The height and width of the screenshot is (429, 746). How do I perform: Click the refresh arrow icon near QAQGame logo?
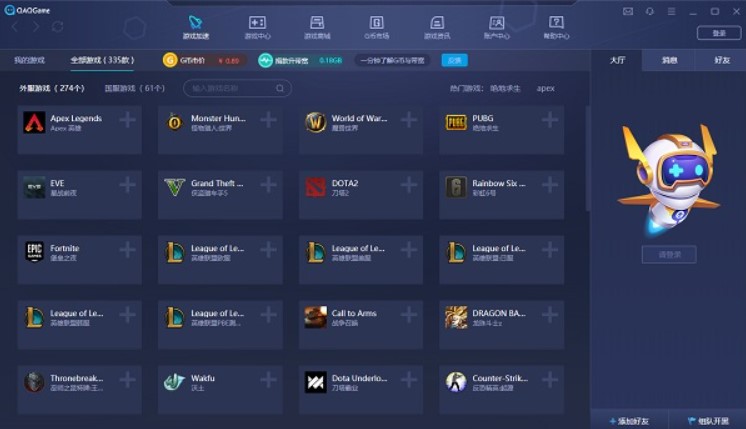click(x=58, y=27)
